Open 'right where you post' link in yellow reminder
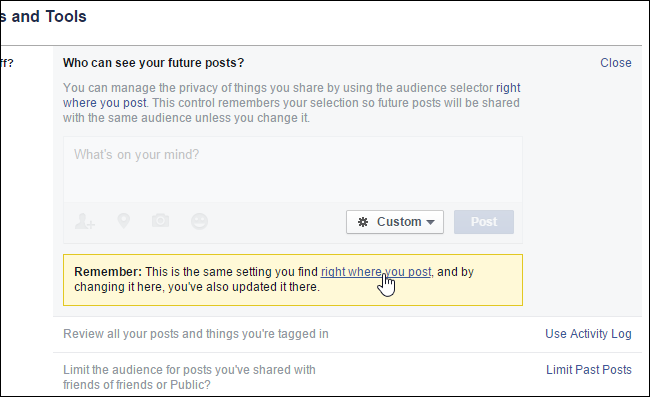Image resolution: width=650 pixels, height=397 pixels. click(x=376, y=272)
